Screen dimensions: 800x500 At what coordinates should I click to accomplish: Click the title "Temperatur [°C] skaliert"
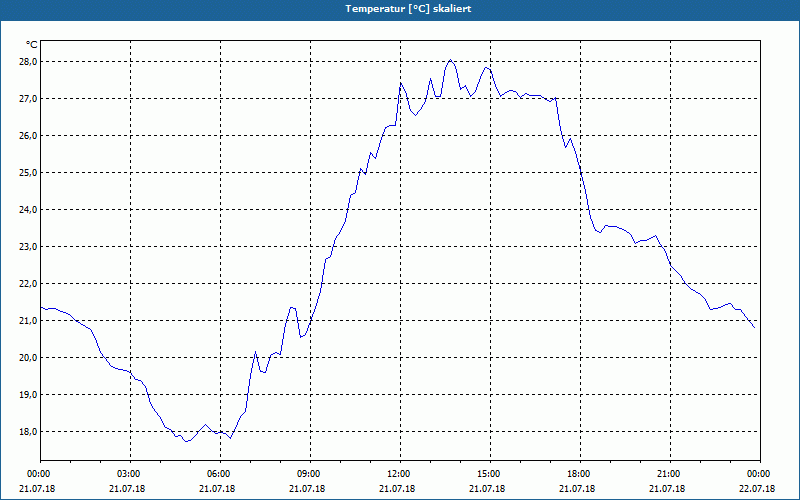(408, 9)
